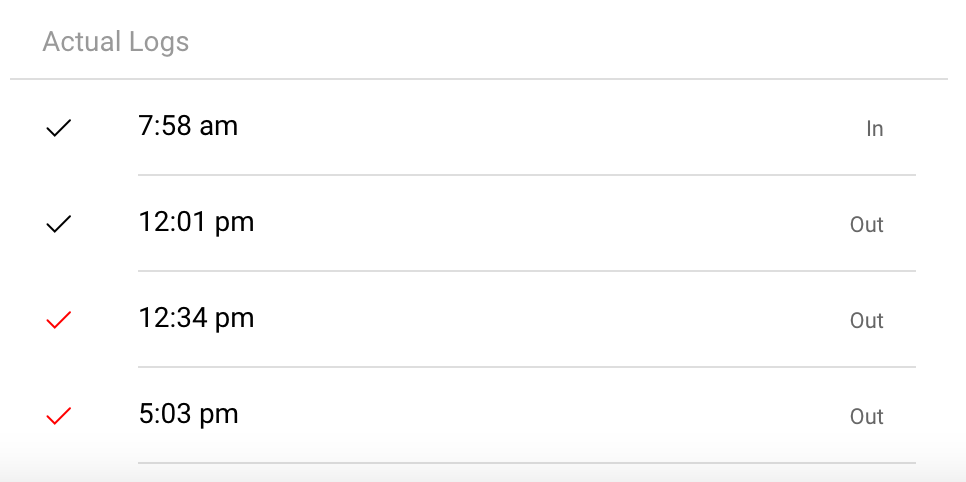This screenshot has width=966, height=482.
Task: Click the Out label for 12:01 pm
Action: click(866, 225)
